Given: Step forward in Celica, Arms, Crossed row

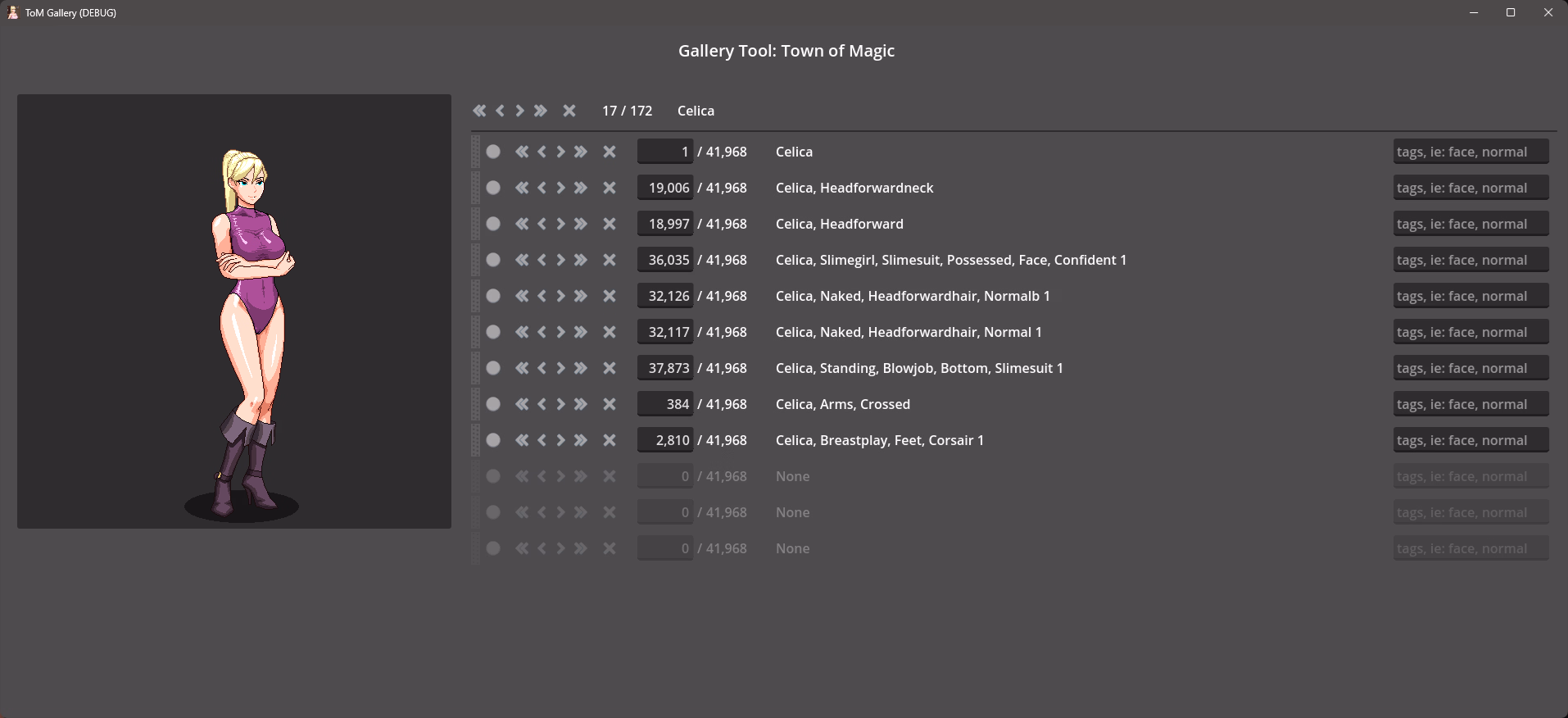Looking at the screenshot, I should pyautogui.click(x=561, y=404).
